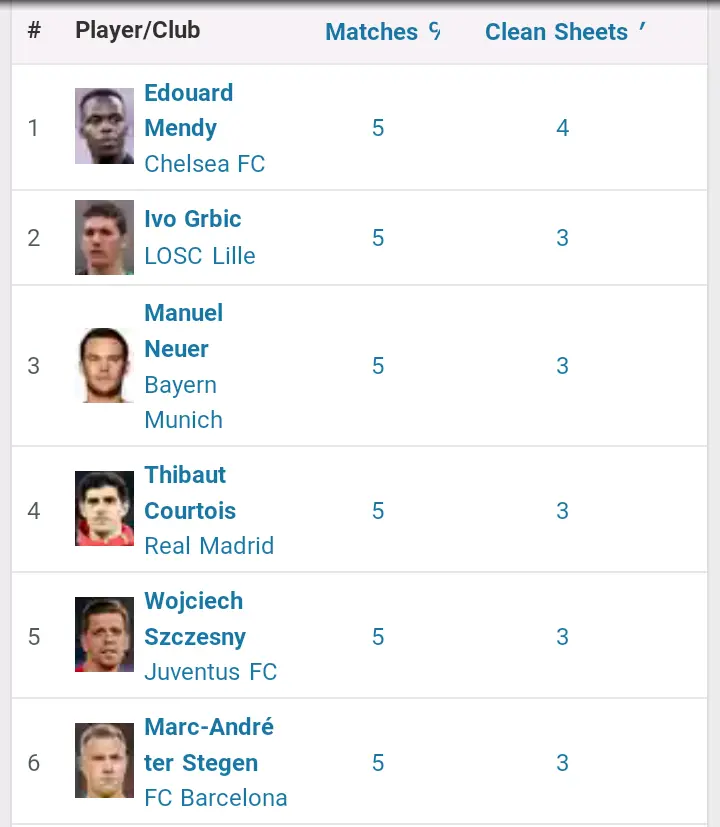Open Marc-André ter Stegen's headshot

click(x=104, y=761)
